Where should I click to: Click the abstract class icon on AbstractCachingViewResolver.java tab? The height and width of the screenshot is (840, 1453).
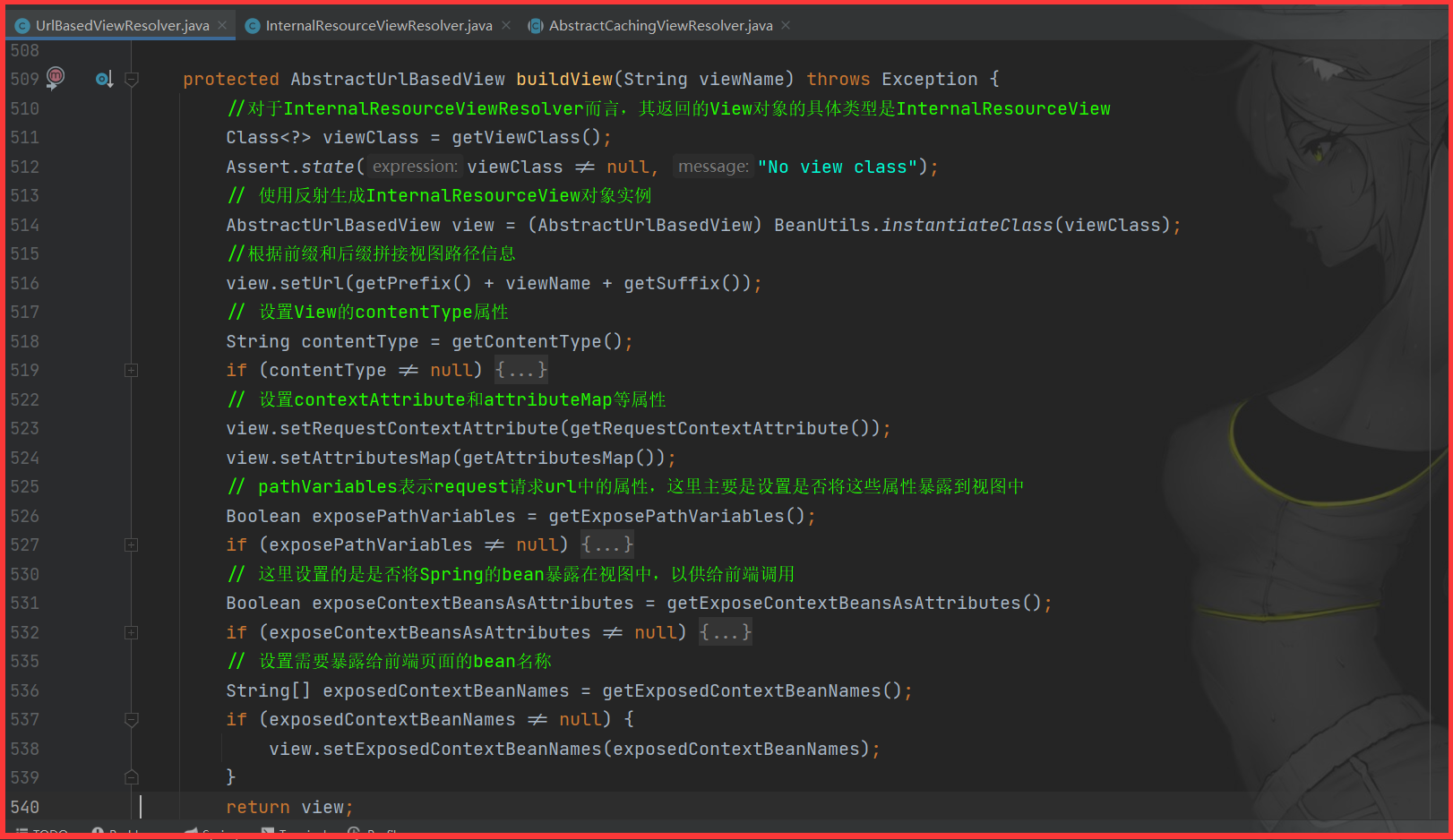(536, 26)
